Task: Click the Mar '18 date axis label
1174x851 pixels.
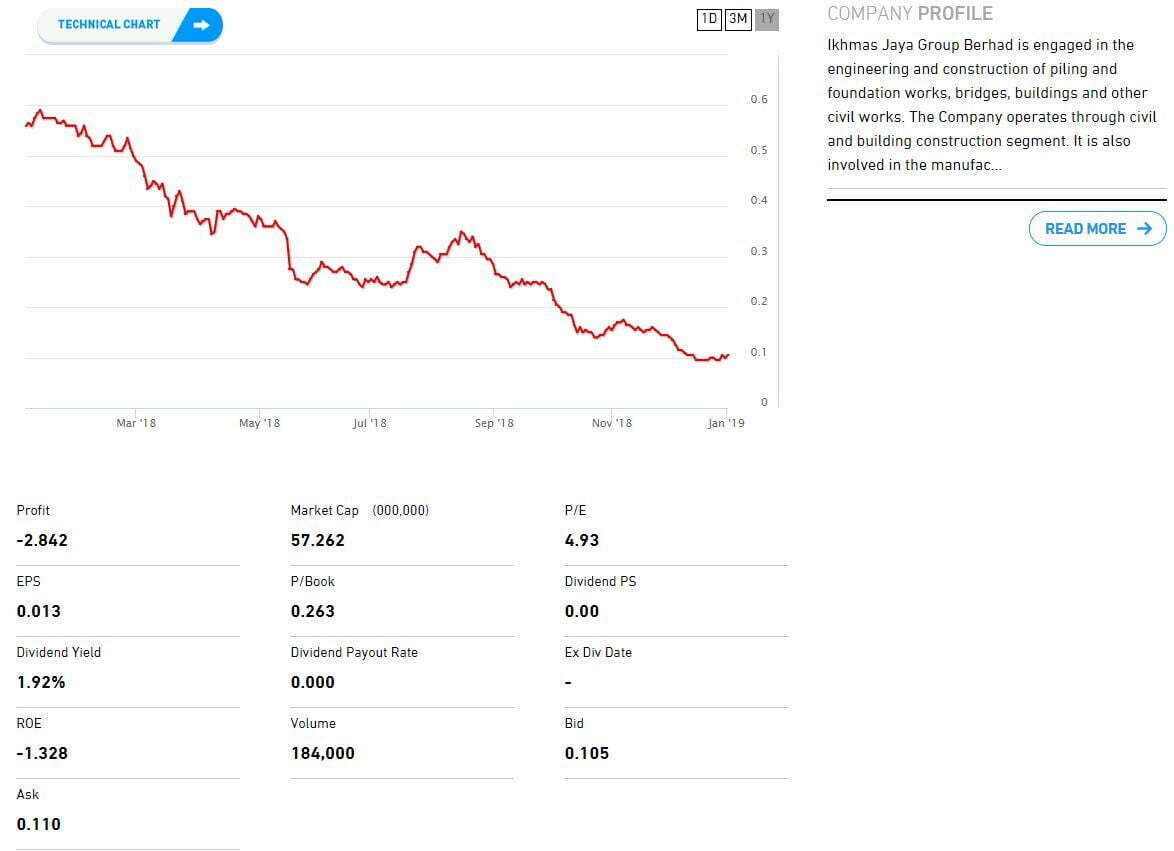Action: pyautogui.click(x=136, y=423)
